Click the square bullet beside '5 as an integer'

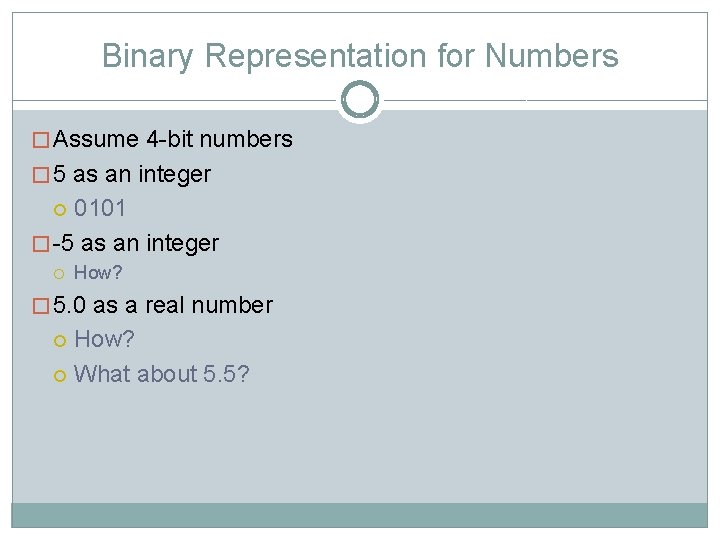click(41, 175)
